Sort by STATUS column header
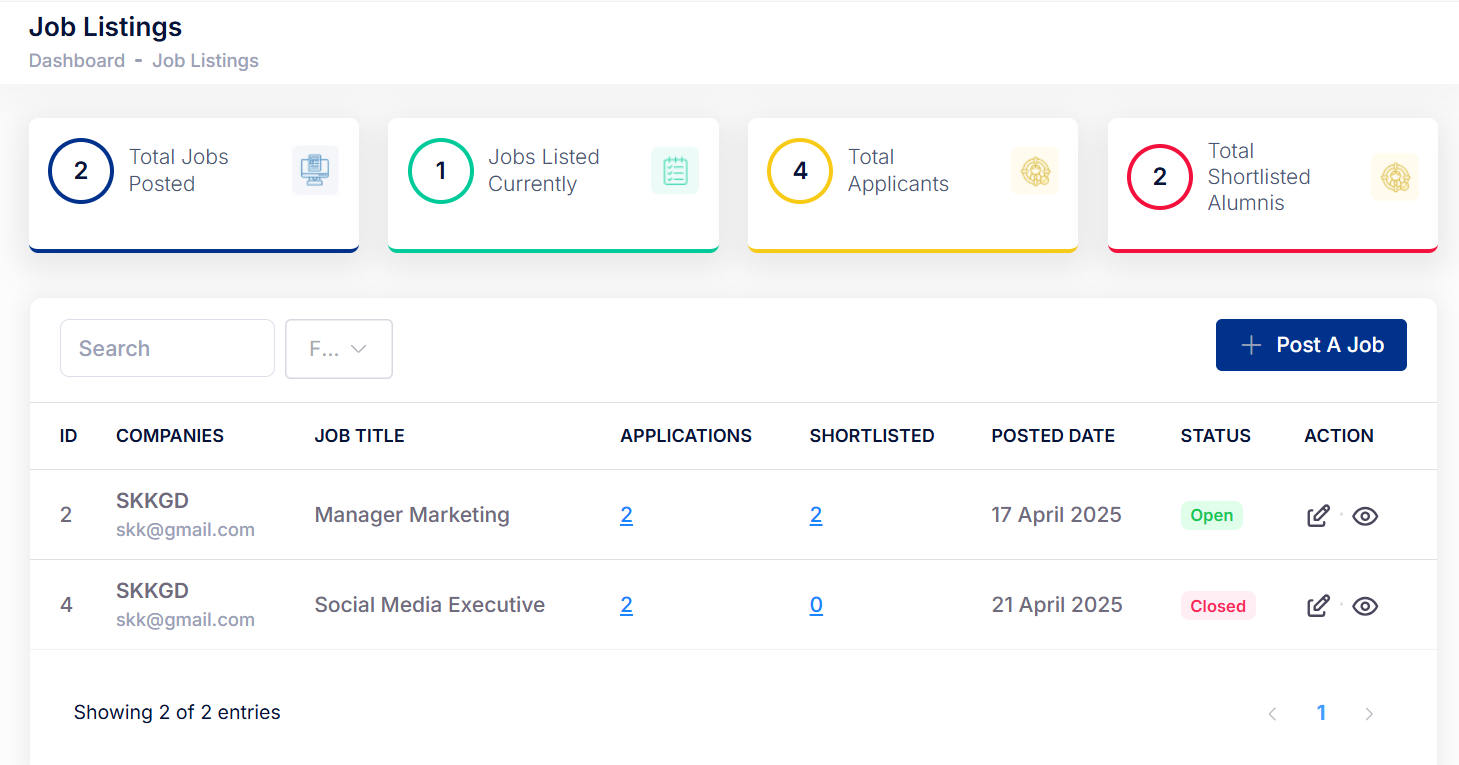This screenshot has height=765, width=1459. coord(1216,436)
